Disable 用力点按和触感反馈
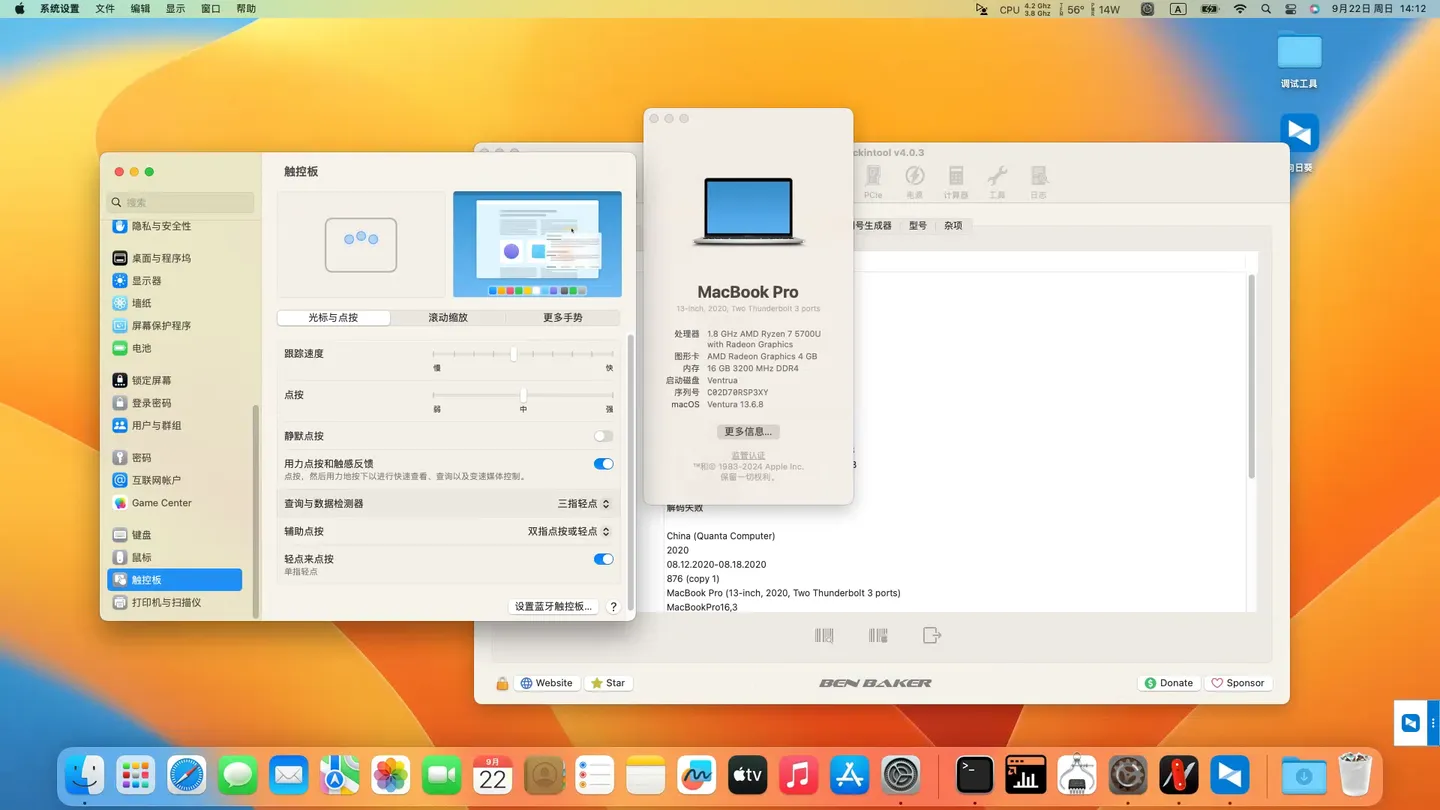1440x810 pixels. click(x=603, y=463)
